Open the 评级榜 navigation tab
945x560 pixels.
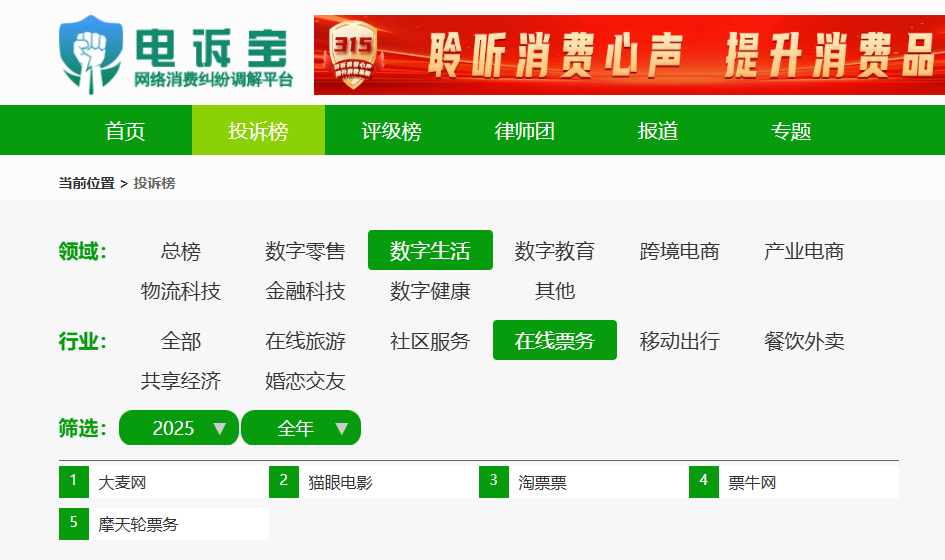tap(391, 131)
